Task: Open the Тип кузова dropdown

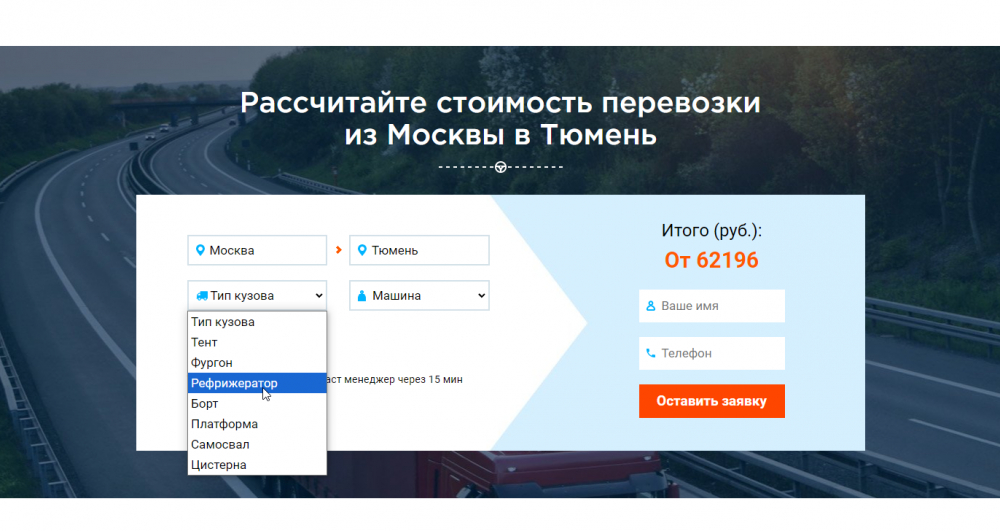Action: click(x=257, y=296)
